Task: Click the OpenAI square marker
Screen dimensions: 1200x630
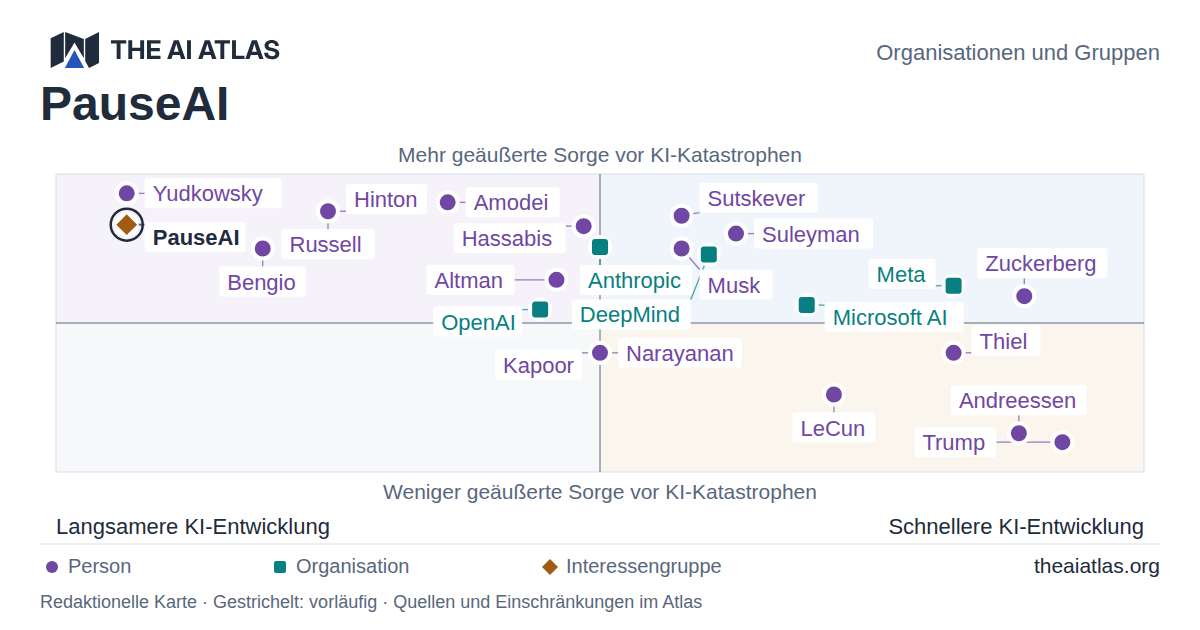Action: tap(540, 309)
